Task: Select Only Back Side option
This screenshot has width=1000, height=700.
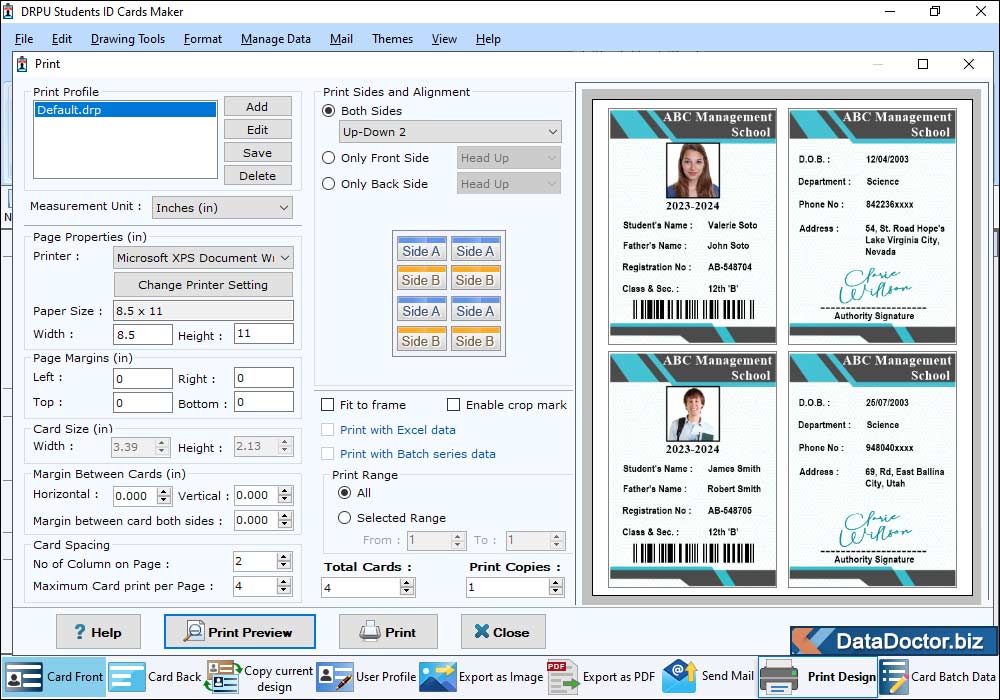Action: point(328,184)
